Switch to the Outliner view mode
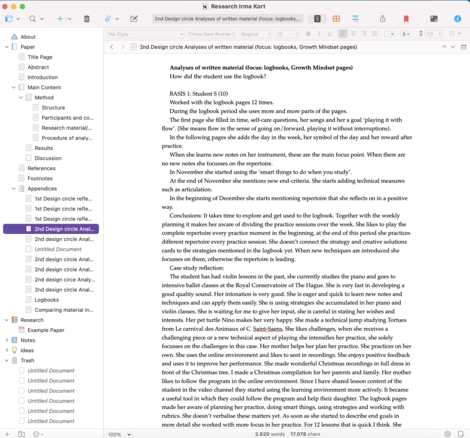 [355, 19]
